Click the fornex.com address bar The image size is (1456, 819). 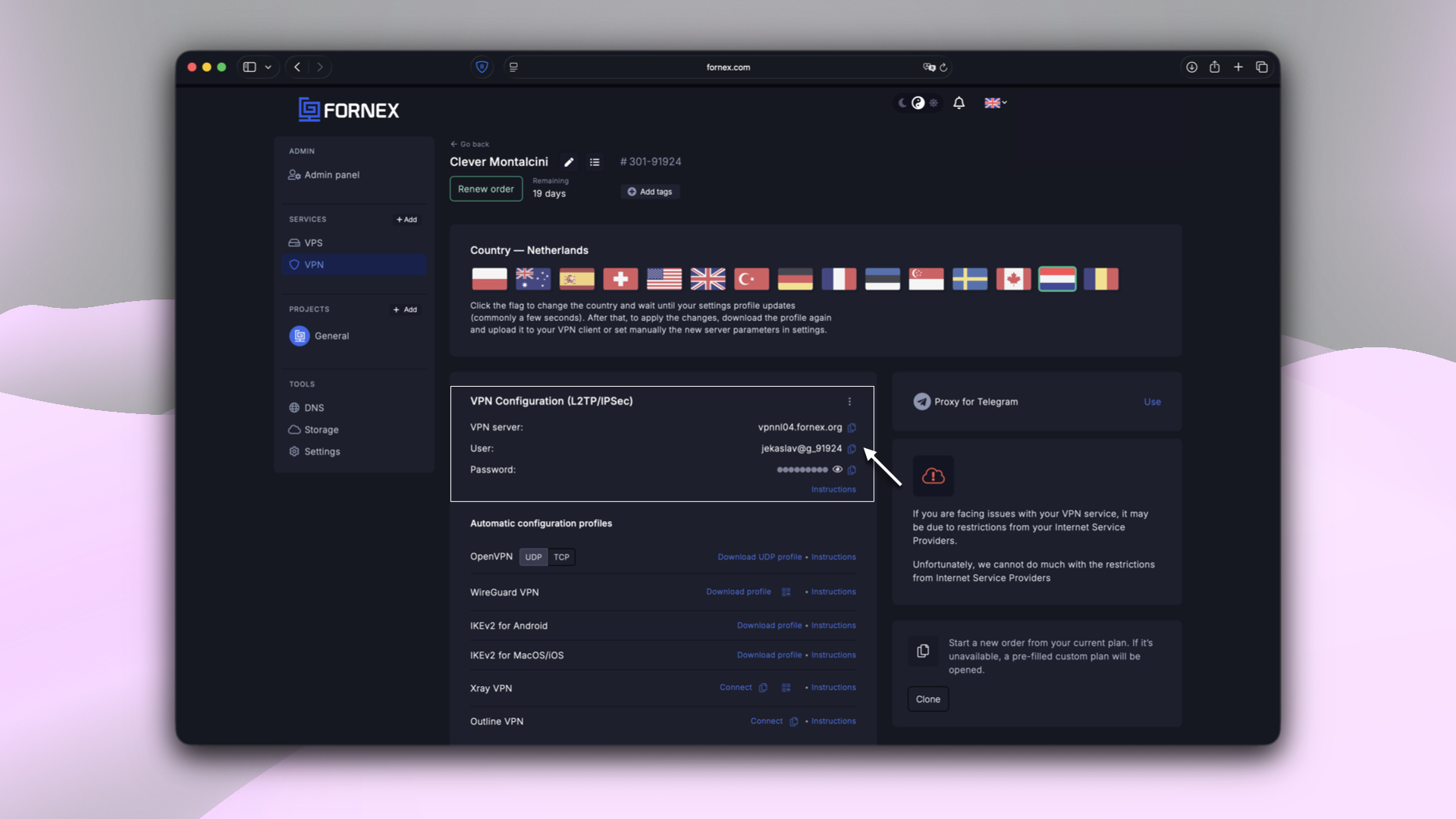727,67
